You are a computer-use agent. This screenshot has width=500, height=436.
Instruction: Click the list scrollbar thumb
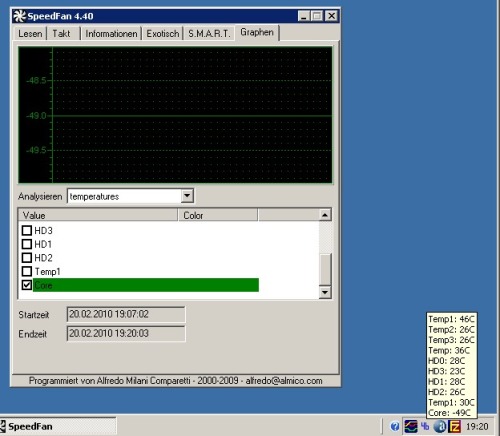[x=325, y=269]
